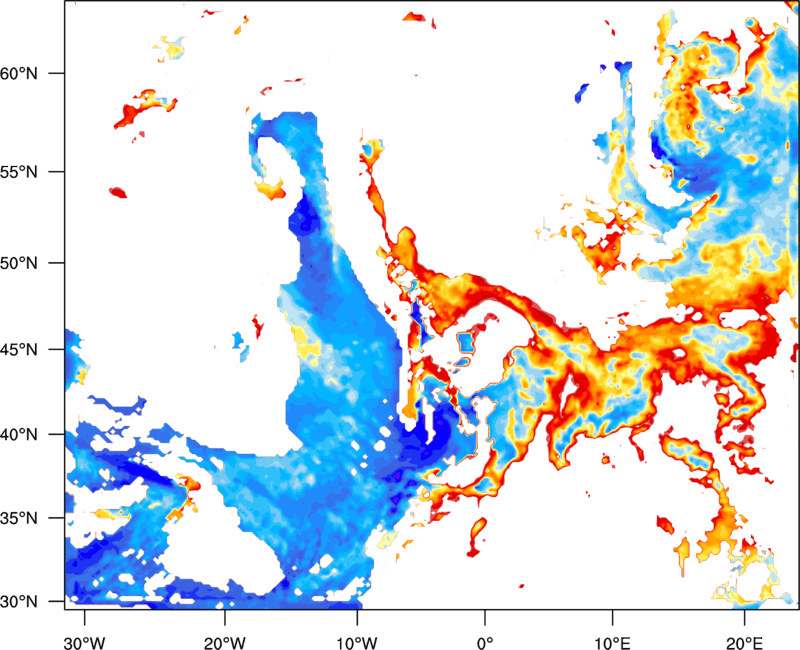Click the 45°N latitude label

(19, 350)
